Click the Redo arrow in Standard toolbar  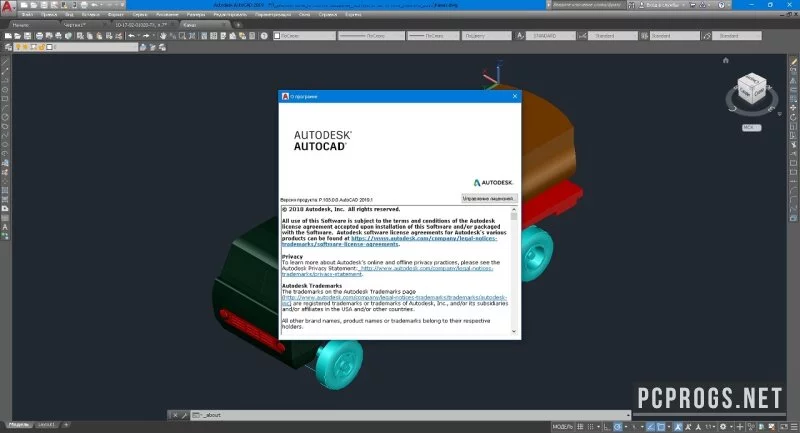[146, 36]
